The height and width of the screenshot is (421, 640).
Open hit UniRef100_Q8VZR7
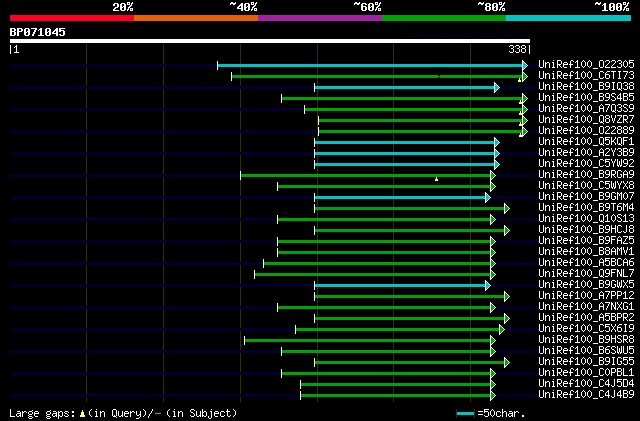point(586,119)
